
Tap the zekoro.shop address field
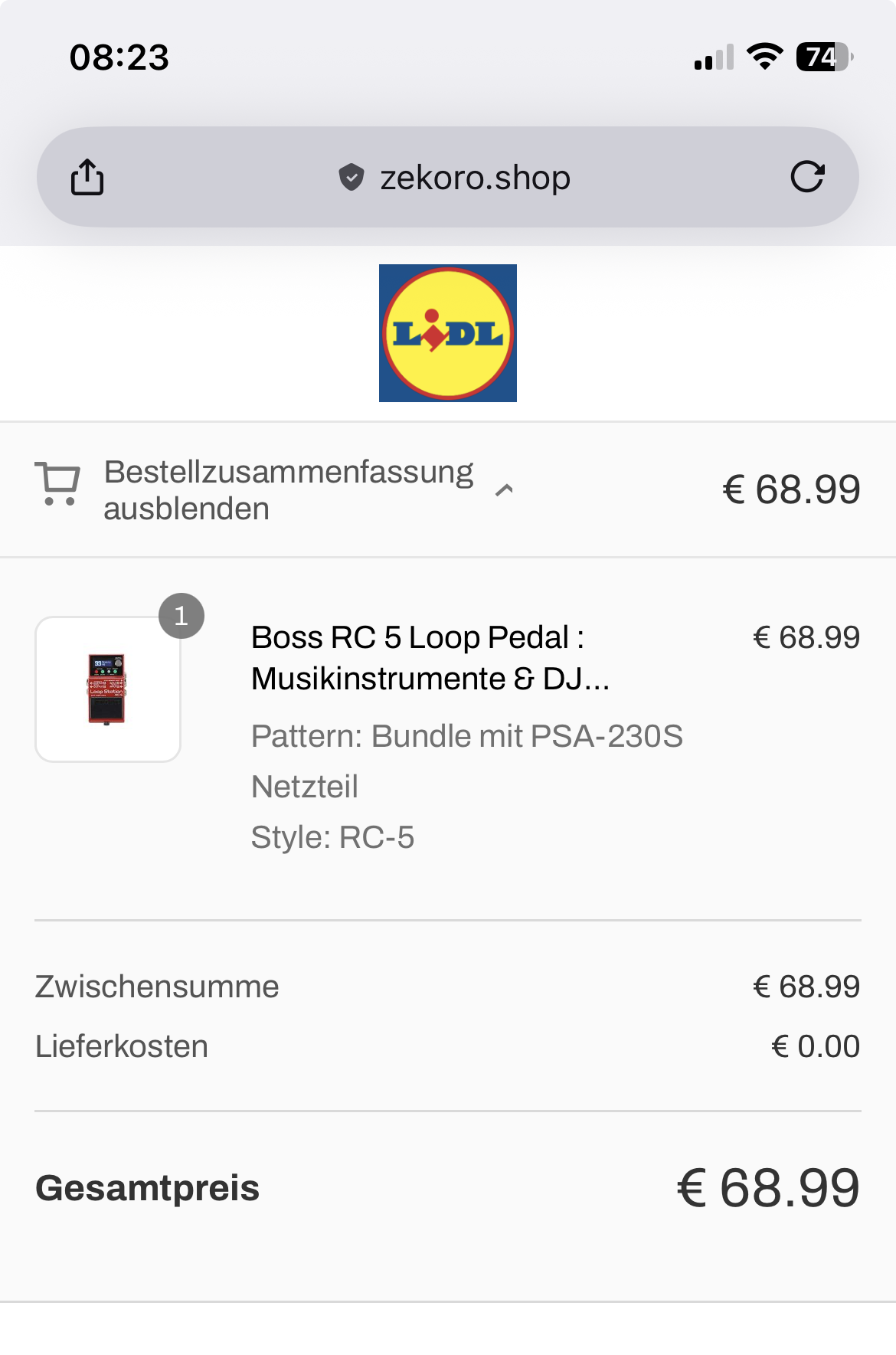(x=475, y=178)
